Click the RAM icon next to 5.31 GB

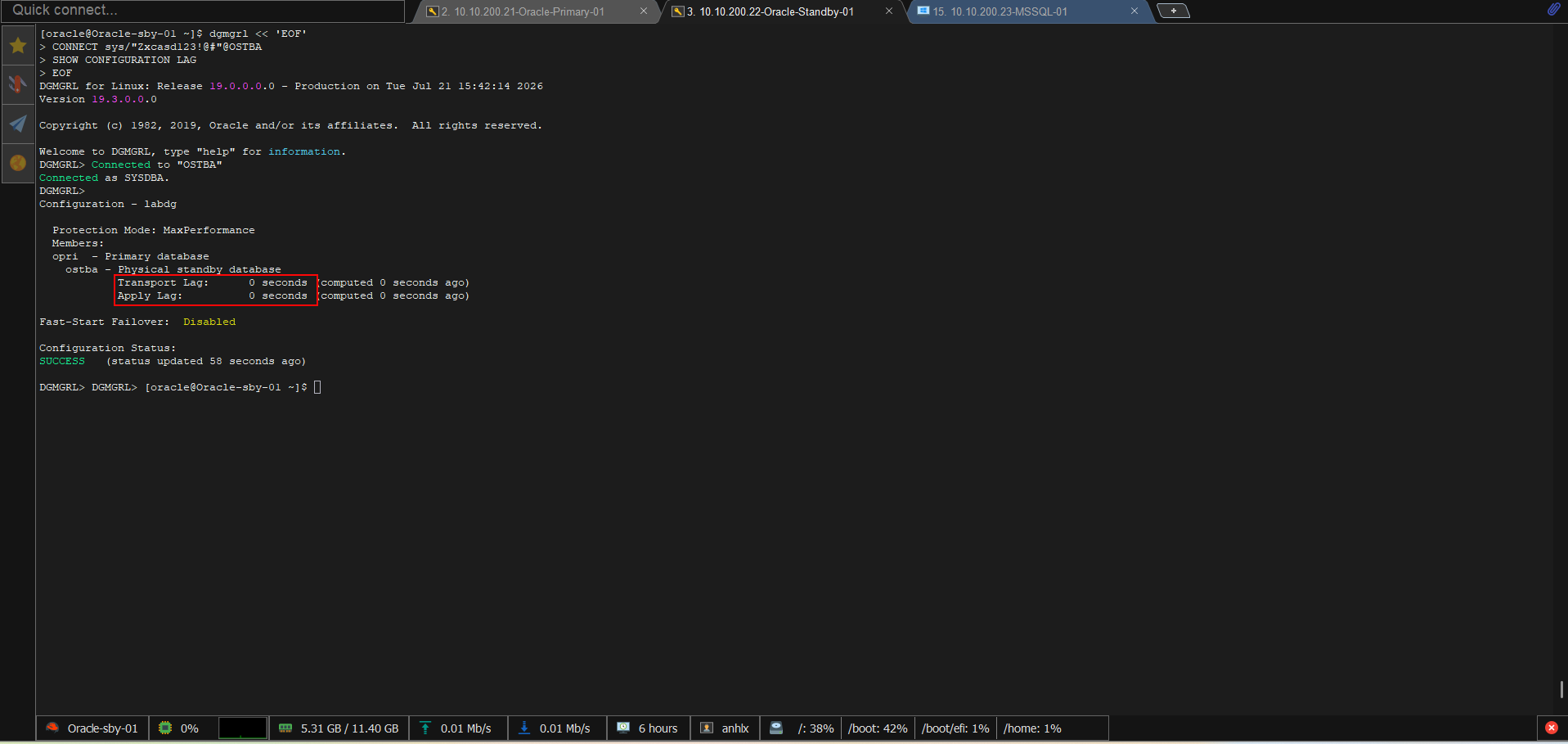285,728
